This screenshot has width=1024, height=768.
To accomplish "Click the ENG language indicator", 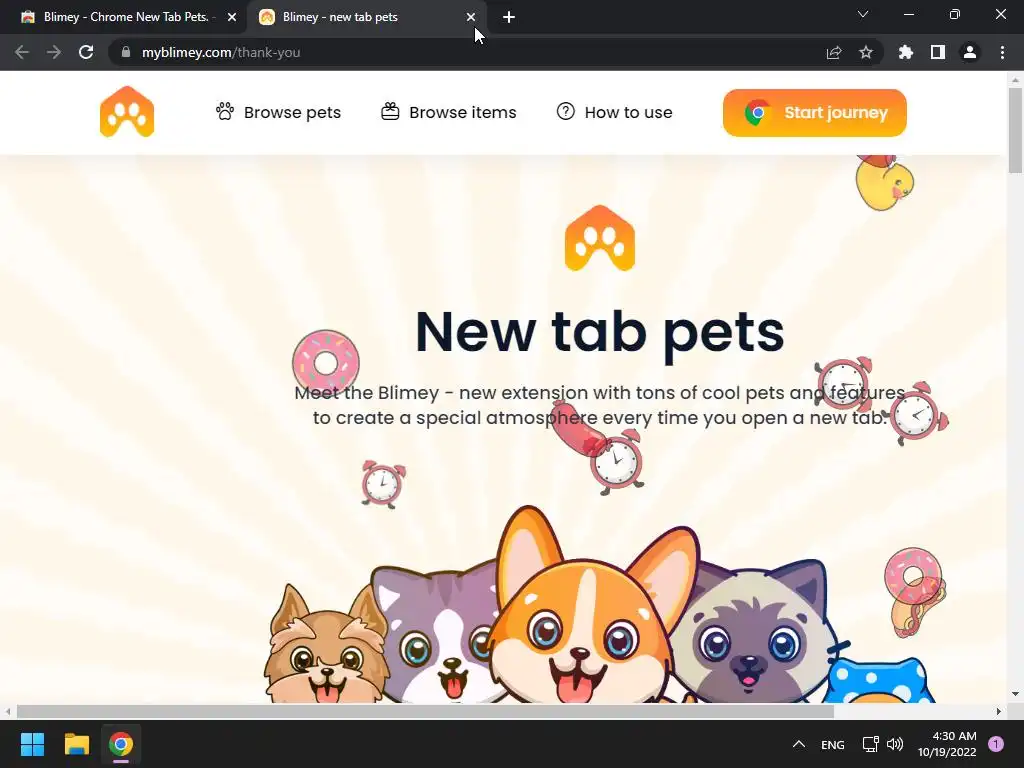I will 833,745.
